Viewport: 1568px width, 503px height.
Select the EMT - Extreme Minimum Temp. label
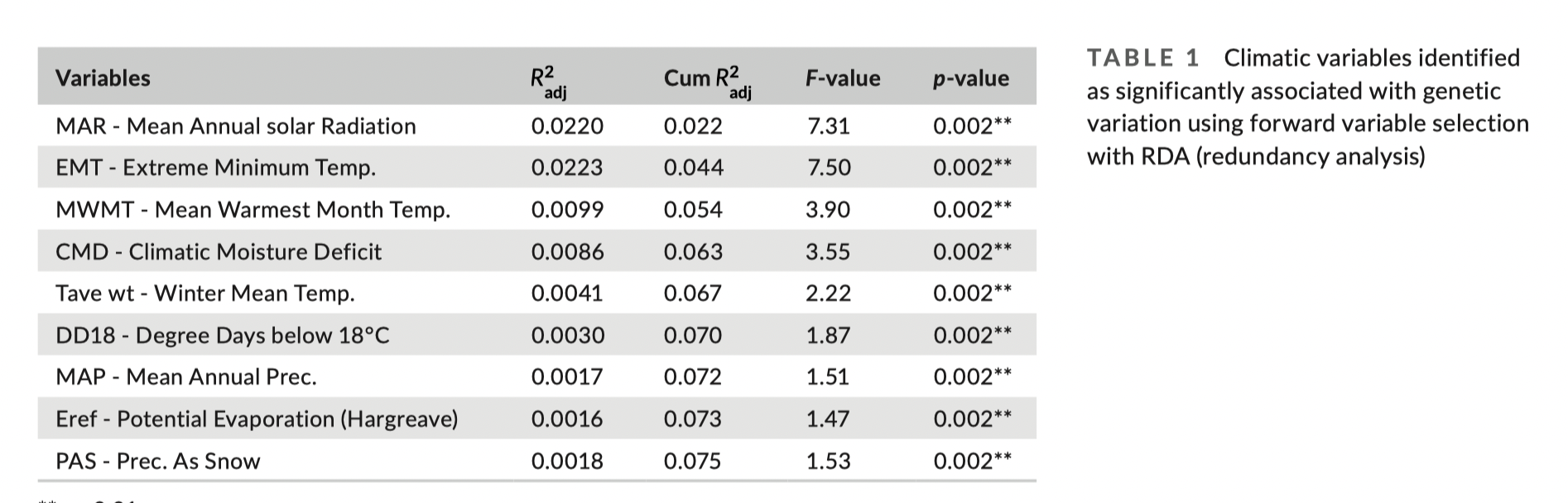pos(215,168)
